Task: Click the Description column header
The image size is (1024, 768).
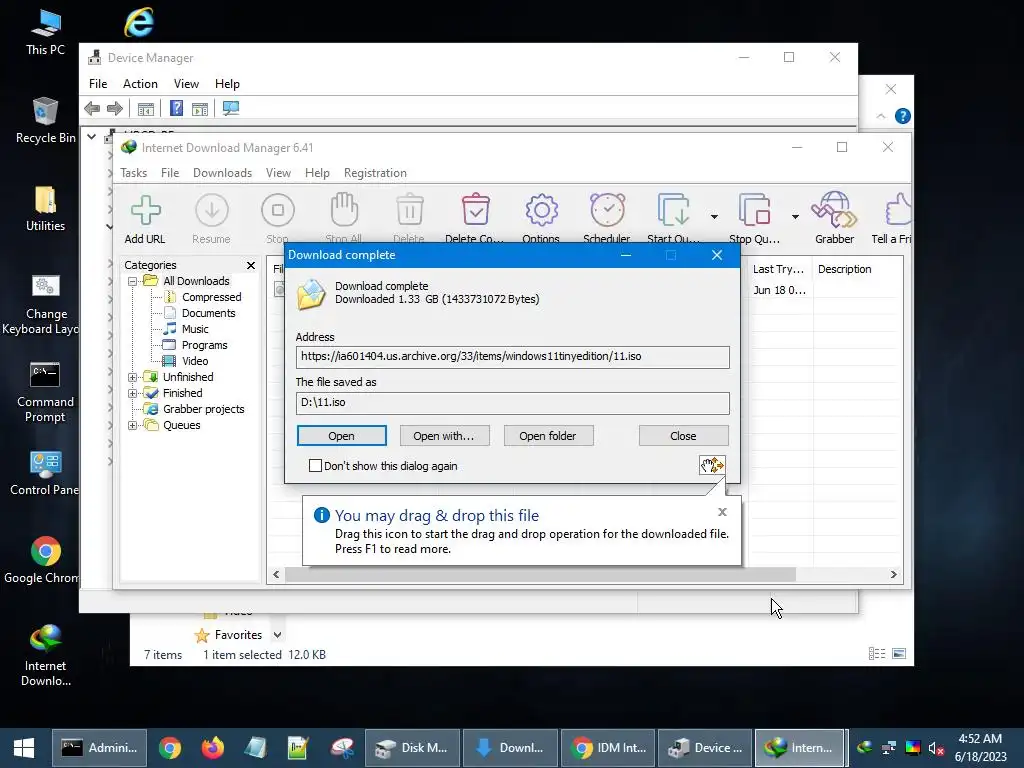Action: (844, 269)
